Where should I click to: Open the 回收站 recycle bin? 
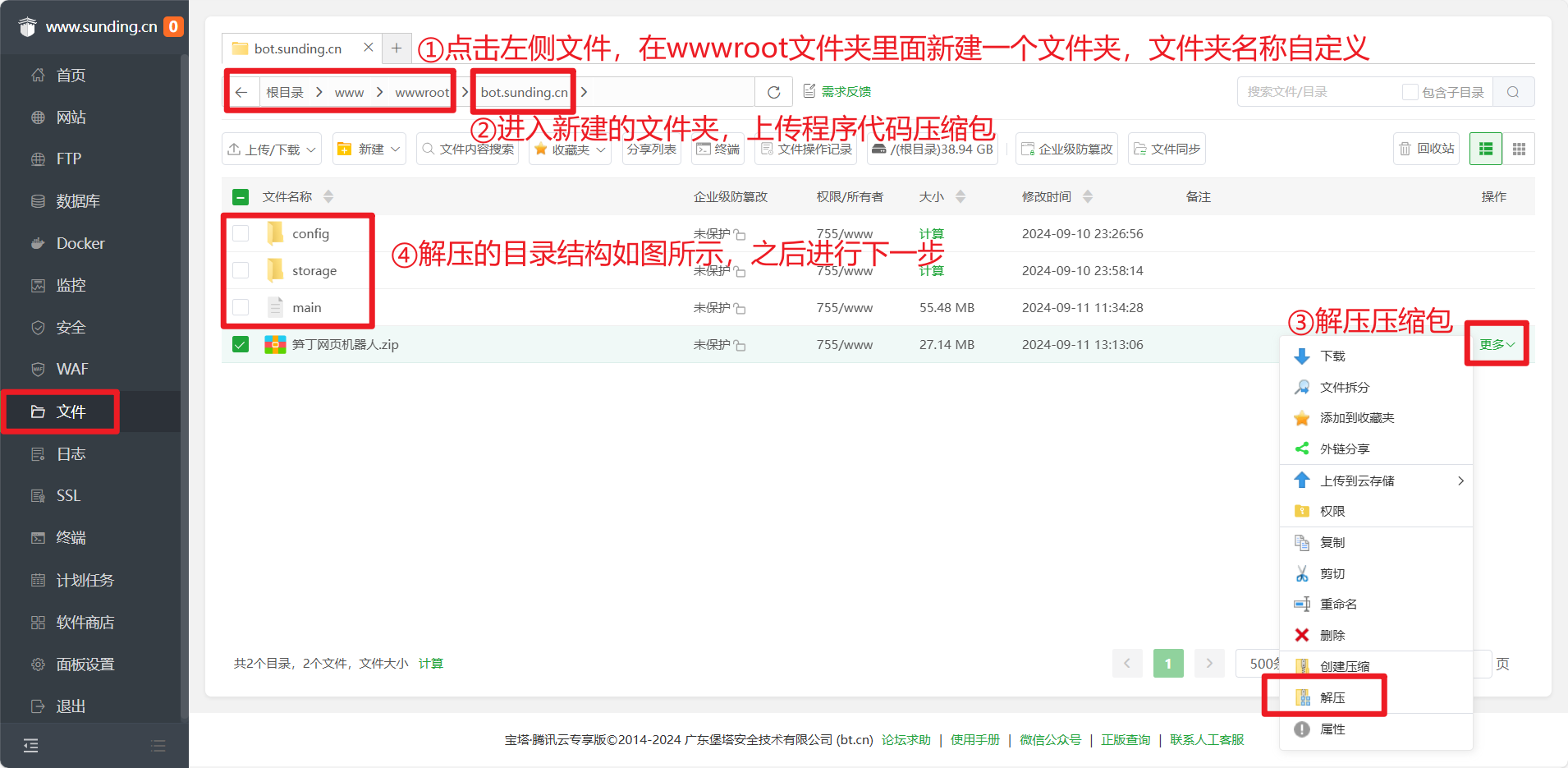click(x=1426, y=149)
